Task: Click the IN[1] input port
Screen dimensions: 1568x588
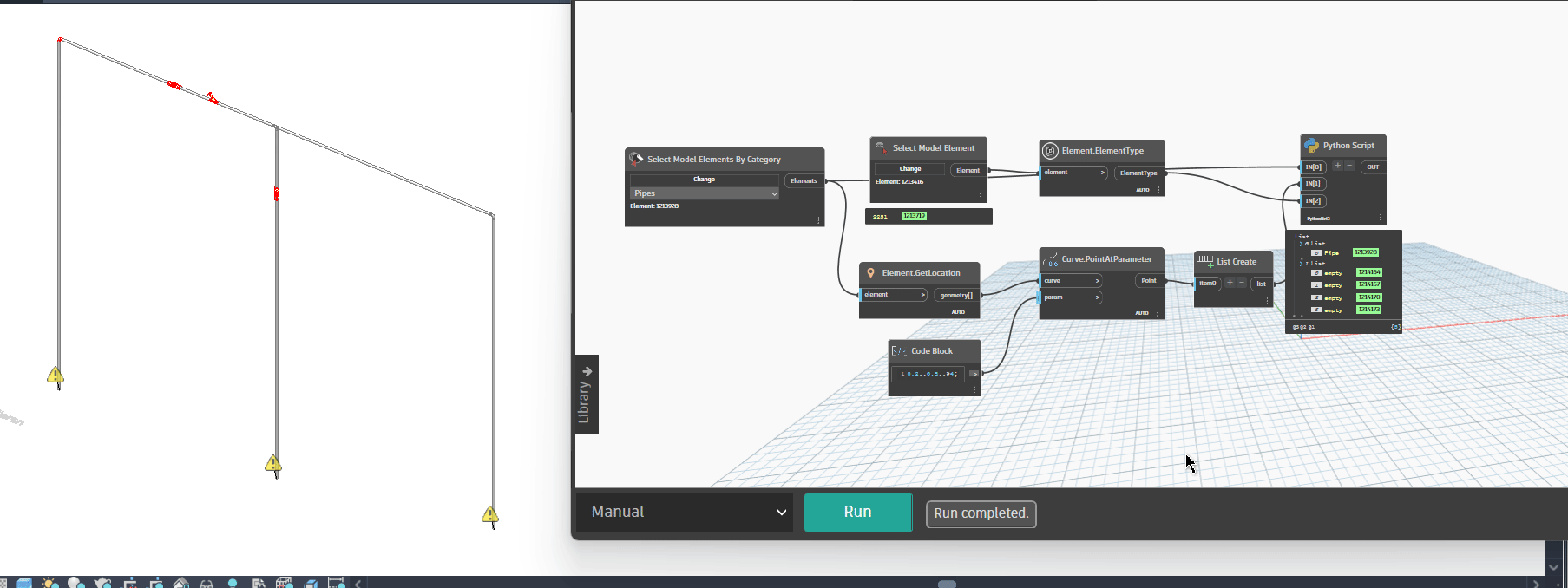Action: pos(1314,184)
